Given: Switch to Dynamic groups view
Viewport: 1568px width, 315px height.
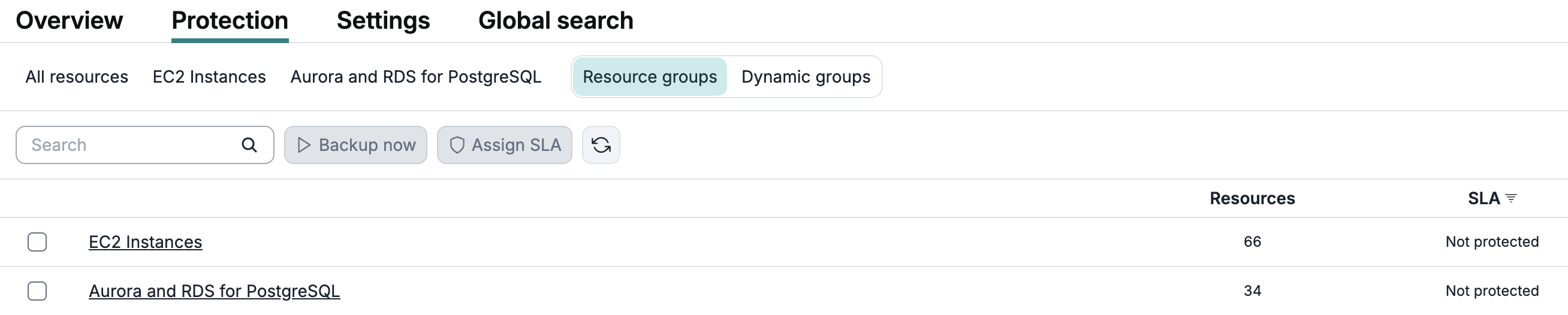Looking at the screenshot, I should click(806, 77).
